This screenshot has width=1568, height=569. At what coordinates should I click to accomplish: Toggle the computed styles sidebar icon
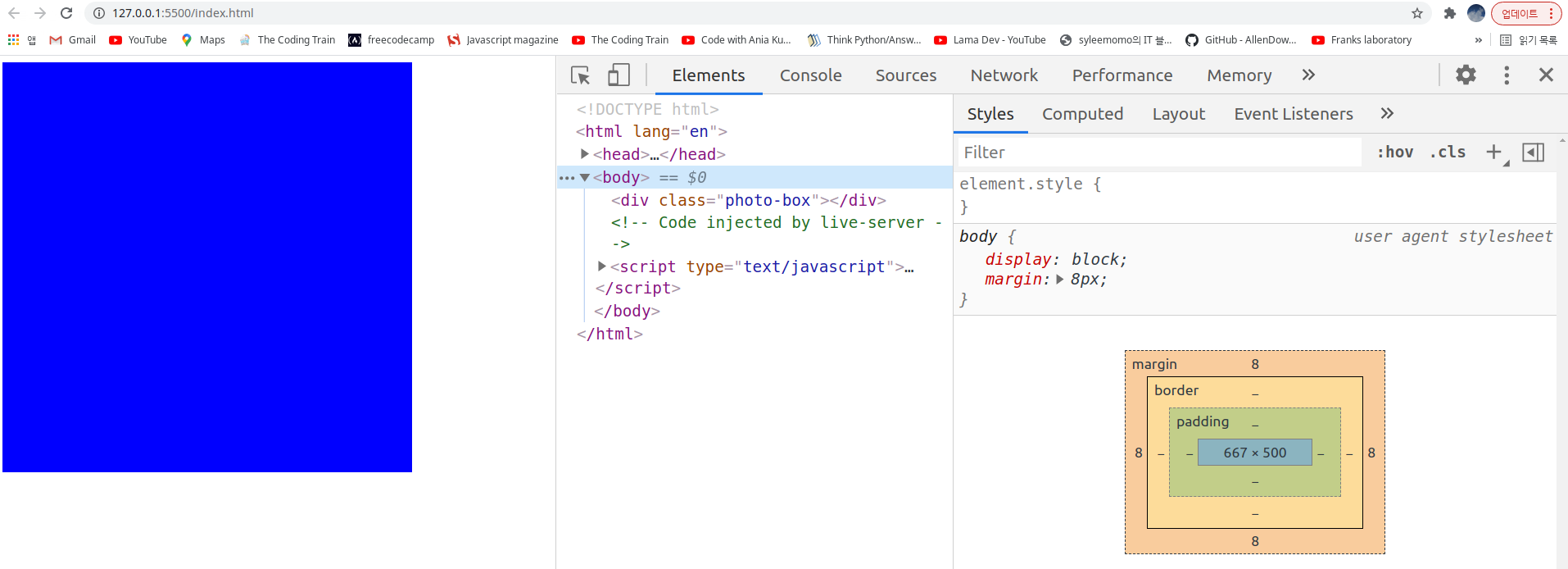click(1533, 152)
